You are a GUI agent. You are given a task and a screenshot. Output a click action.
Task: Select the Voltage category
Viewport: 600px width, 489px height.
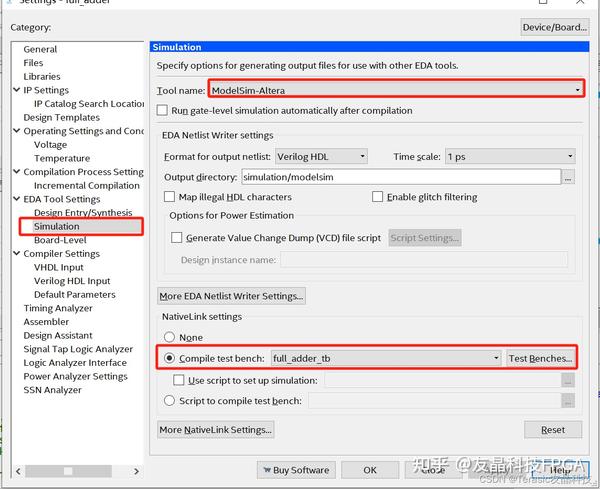pos(51,145)
